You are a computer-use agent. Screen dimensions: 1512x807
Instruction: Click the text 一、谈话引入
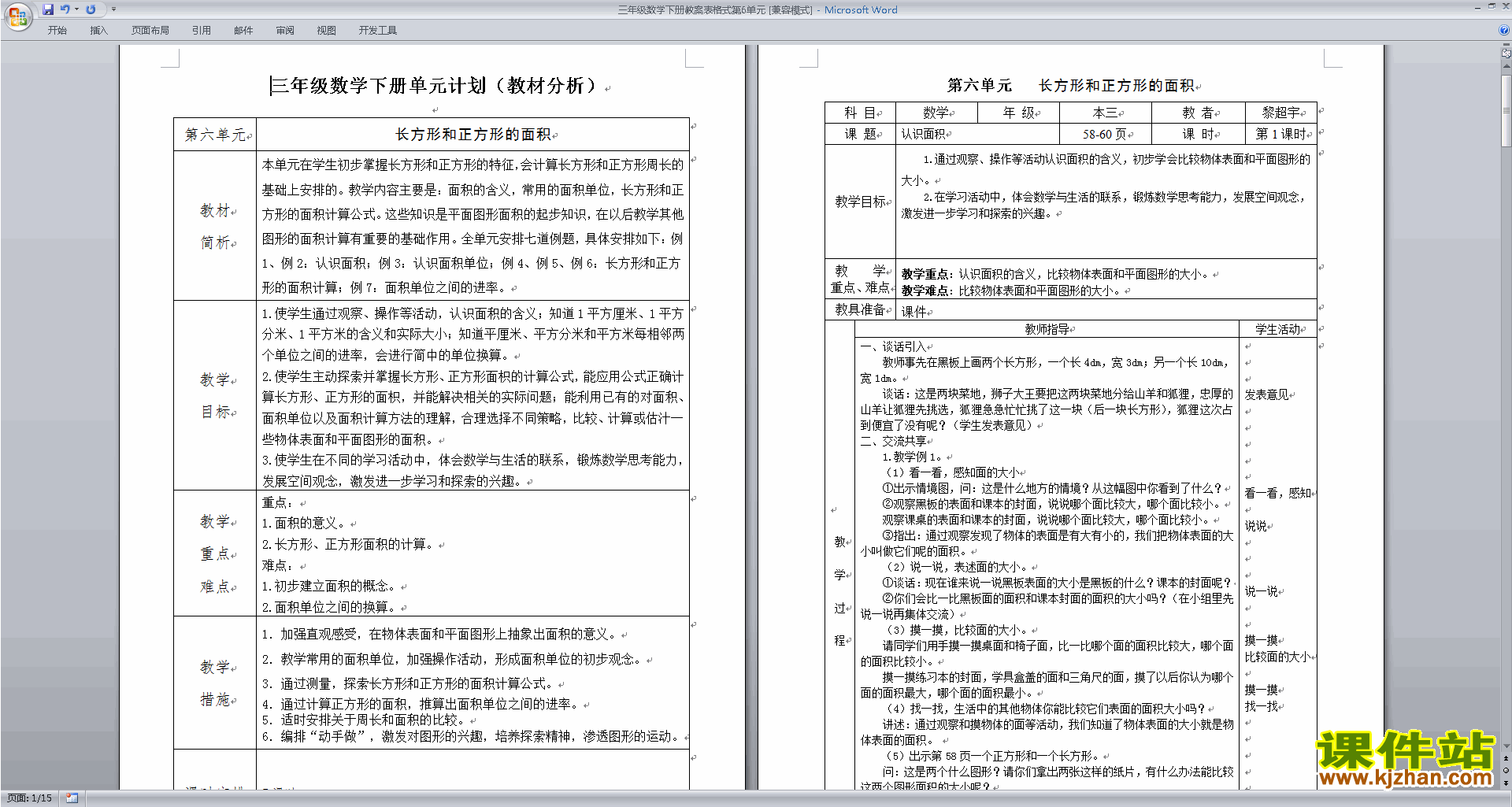(x=893, y=346)
